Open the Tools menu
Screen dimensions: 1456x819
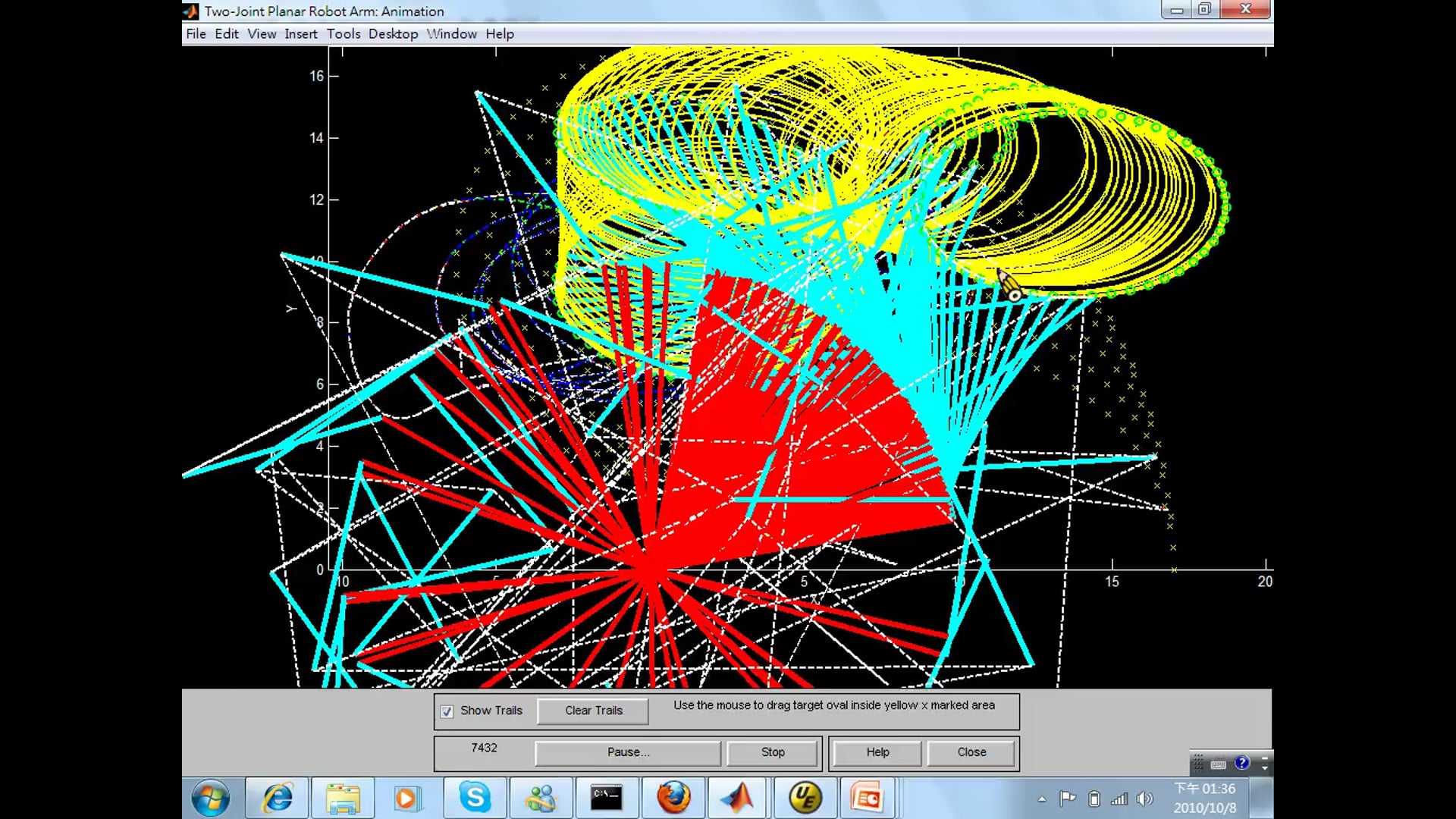coord(344,34)
